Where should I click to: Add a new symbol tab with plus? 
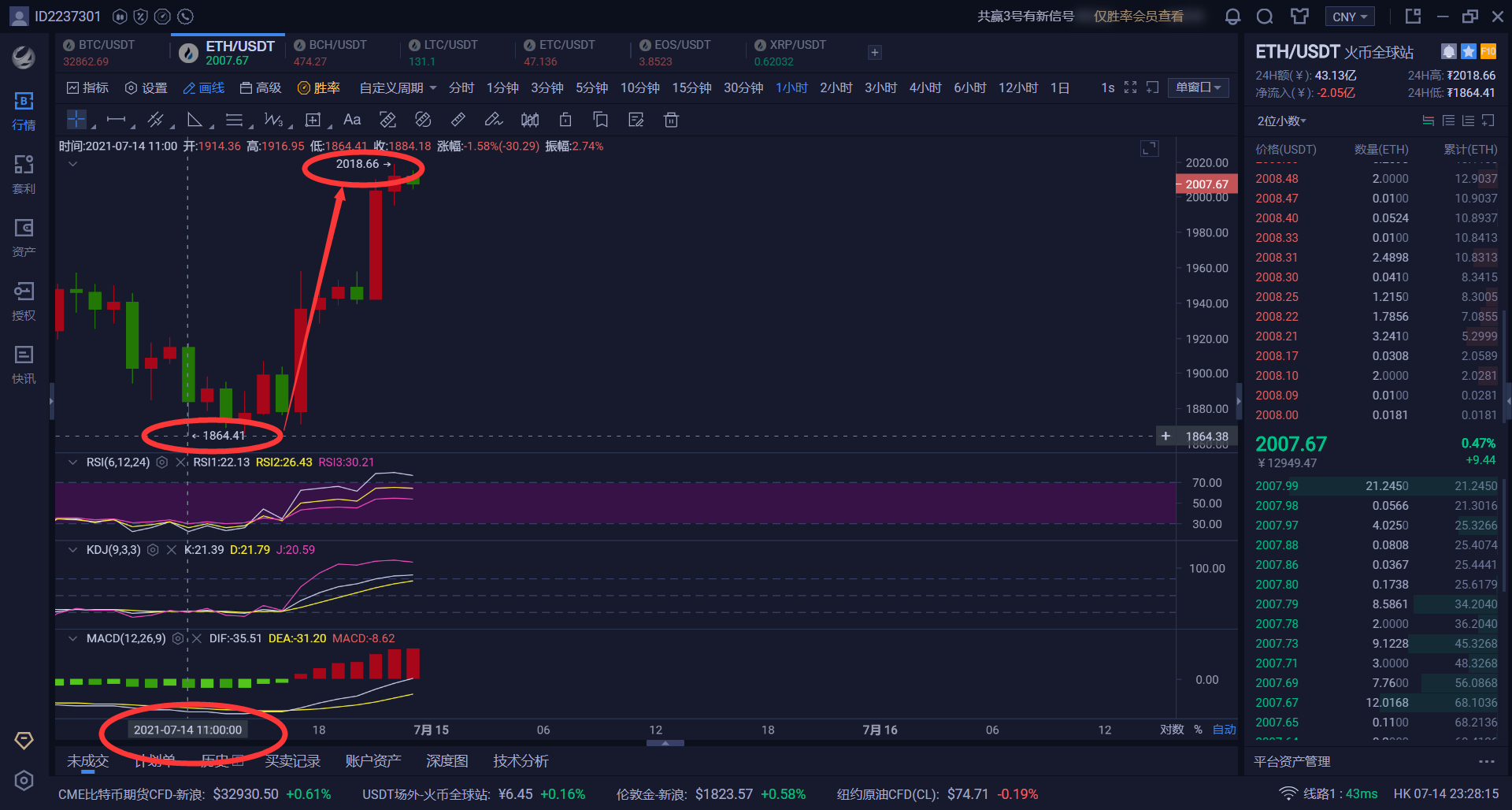click(x=874, y=52)
